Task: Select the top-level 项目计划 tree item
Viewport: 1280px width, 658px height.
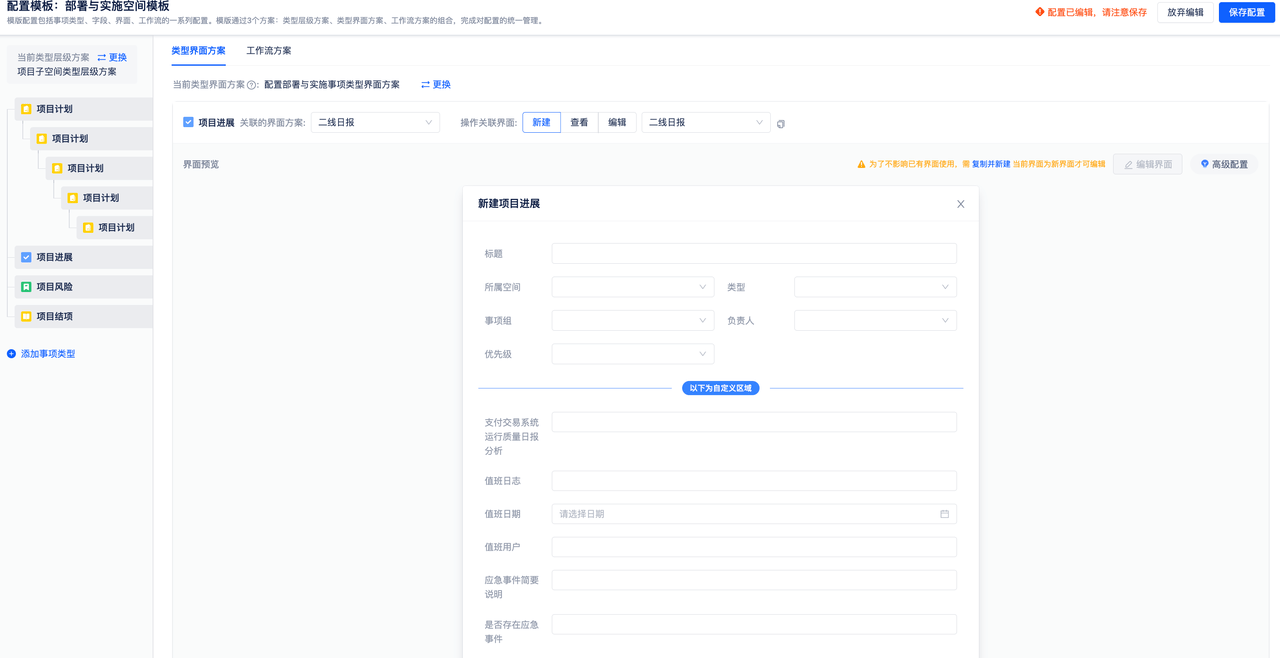Action: (x=83, y=109)
